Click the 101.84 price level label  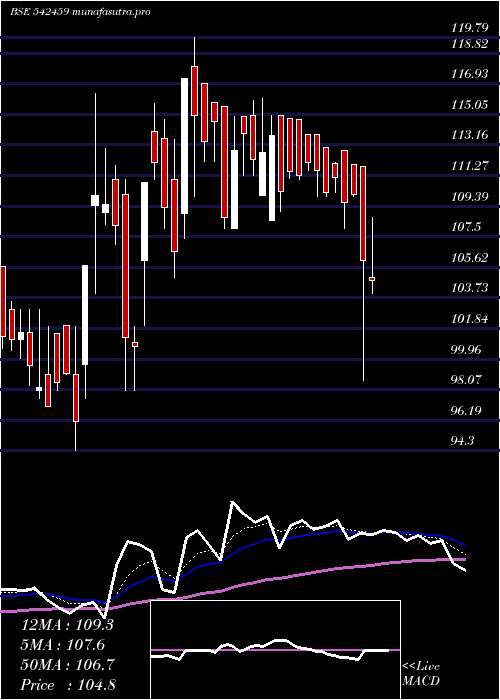(470, 319)
